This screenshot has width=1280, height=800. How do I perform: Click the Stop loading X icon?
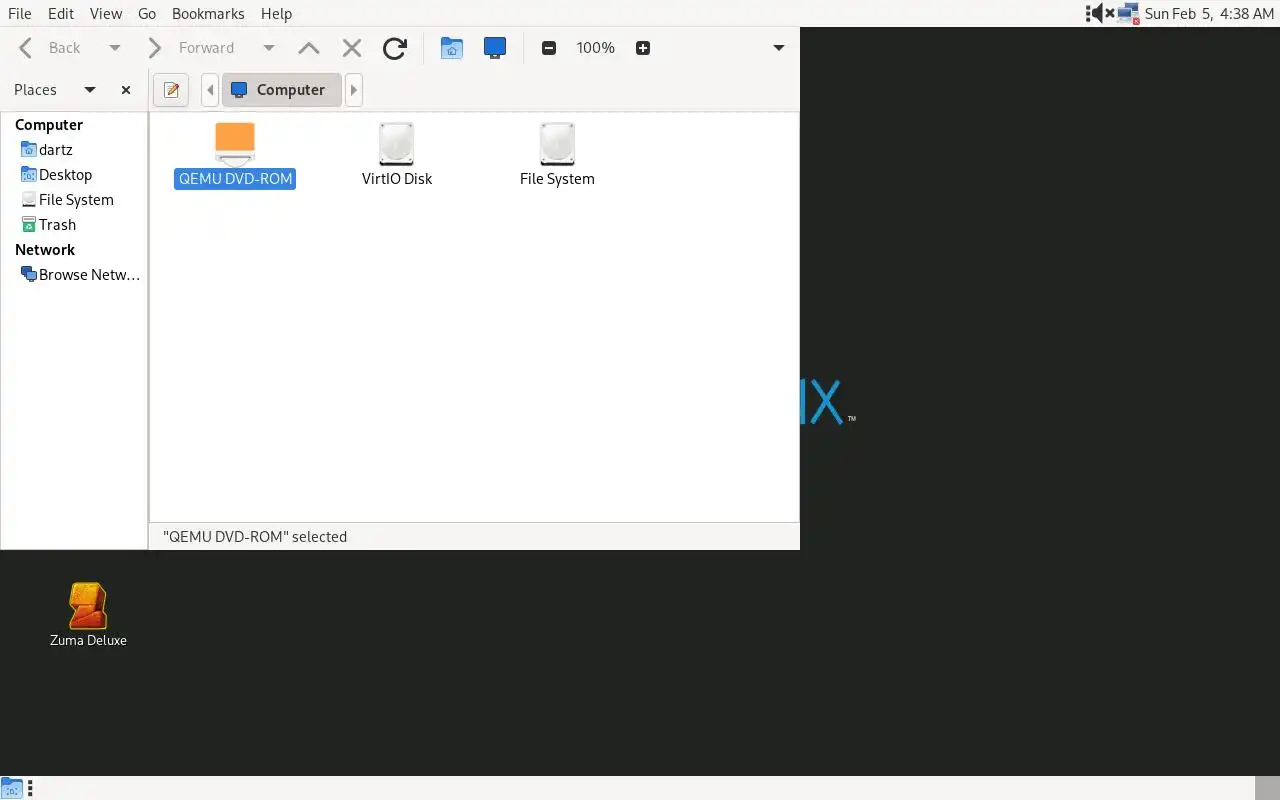click(351, 48)
